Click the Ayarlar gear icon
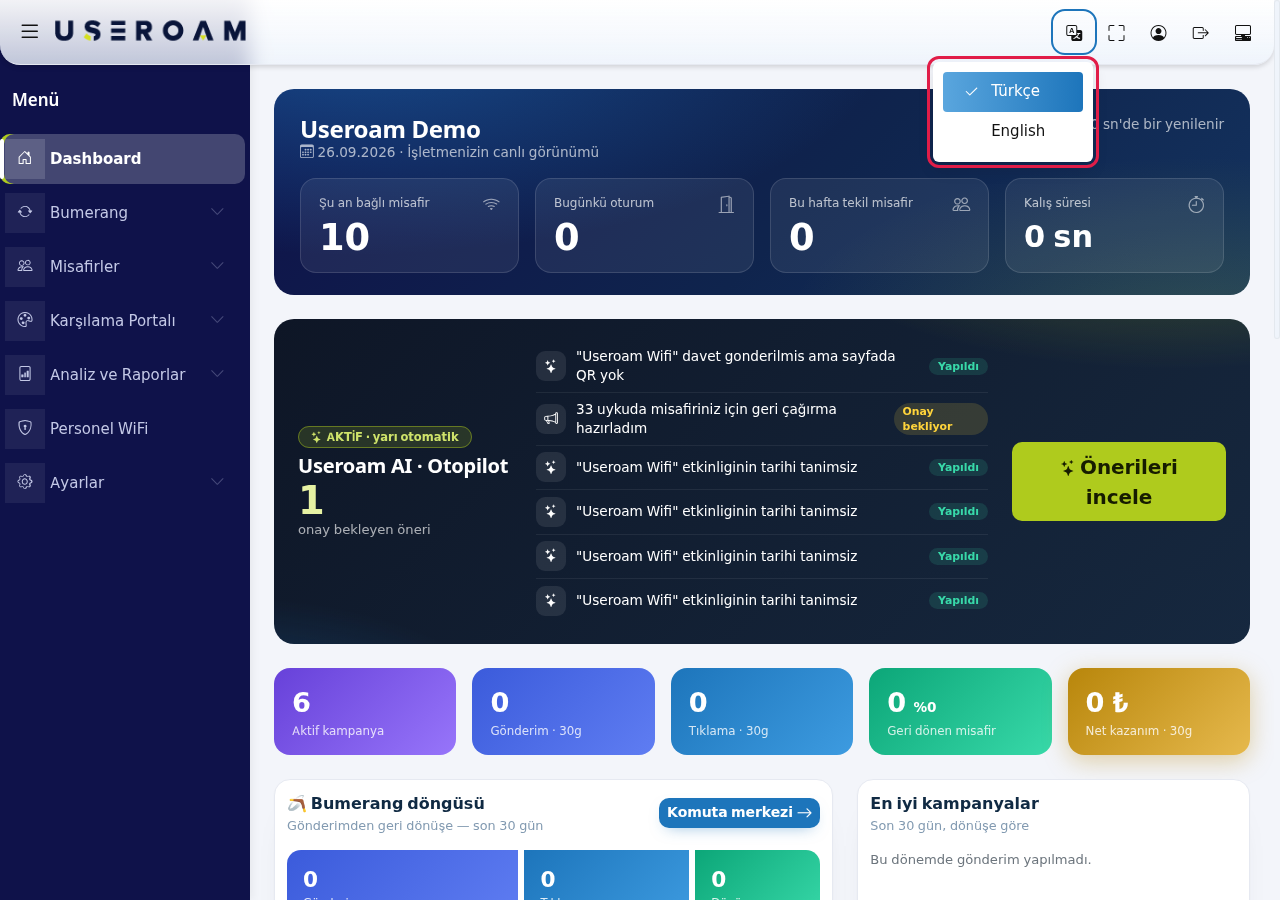1280x900 pixels. point(25,482)
